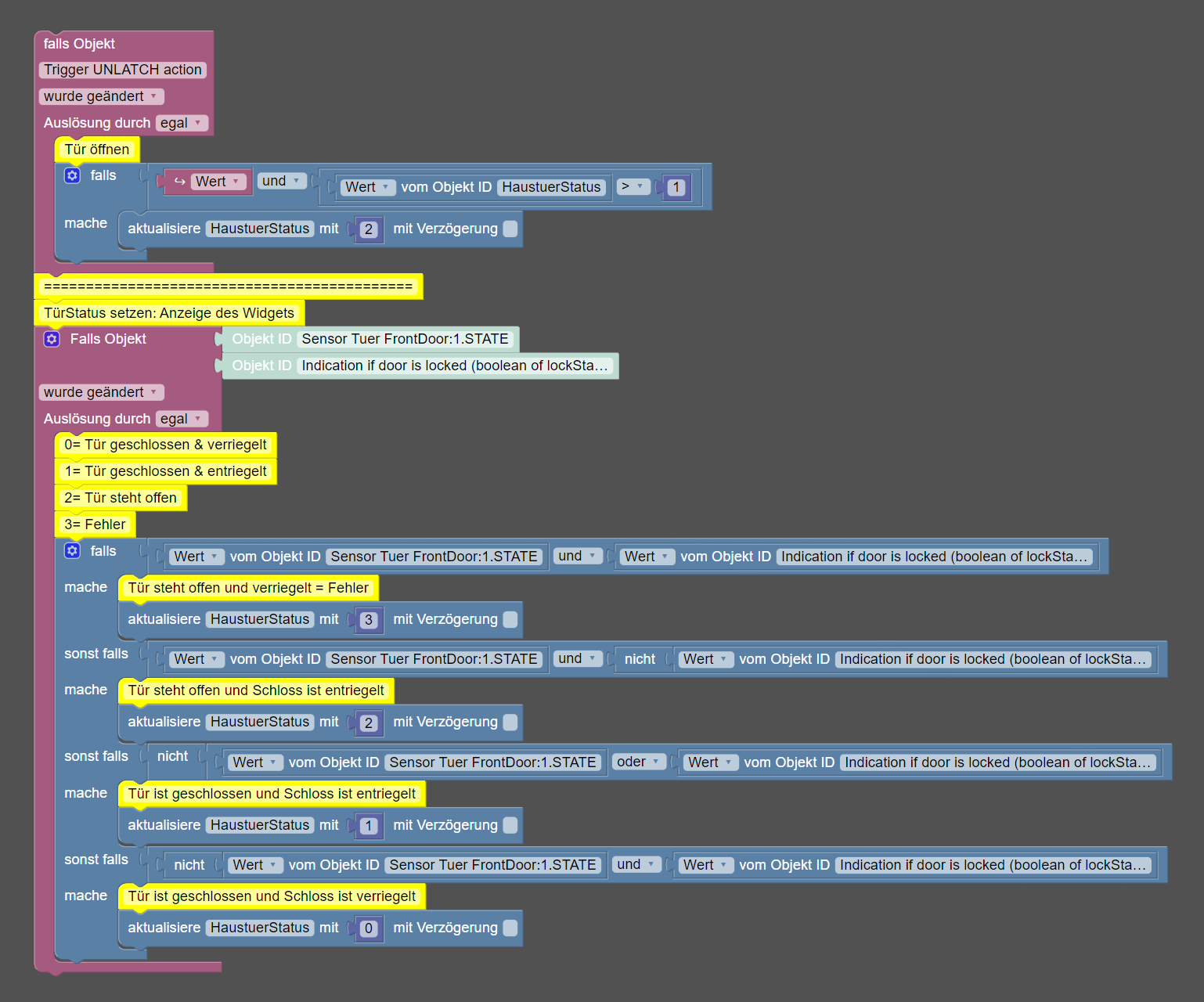Select HaustuerStatus in Tür öffnen aktualisiere block
This screenshot has height=1002, width=1204.
(x=260, y=229)
